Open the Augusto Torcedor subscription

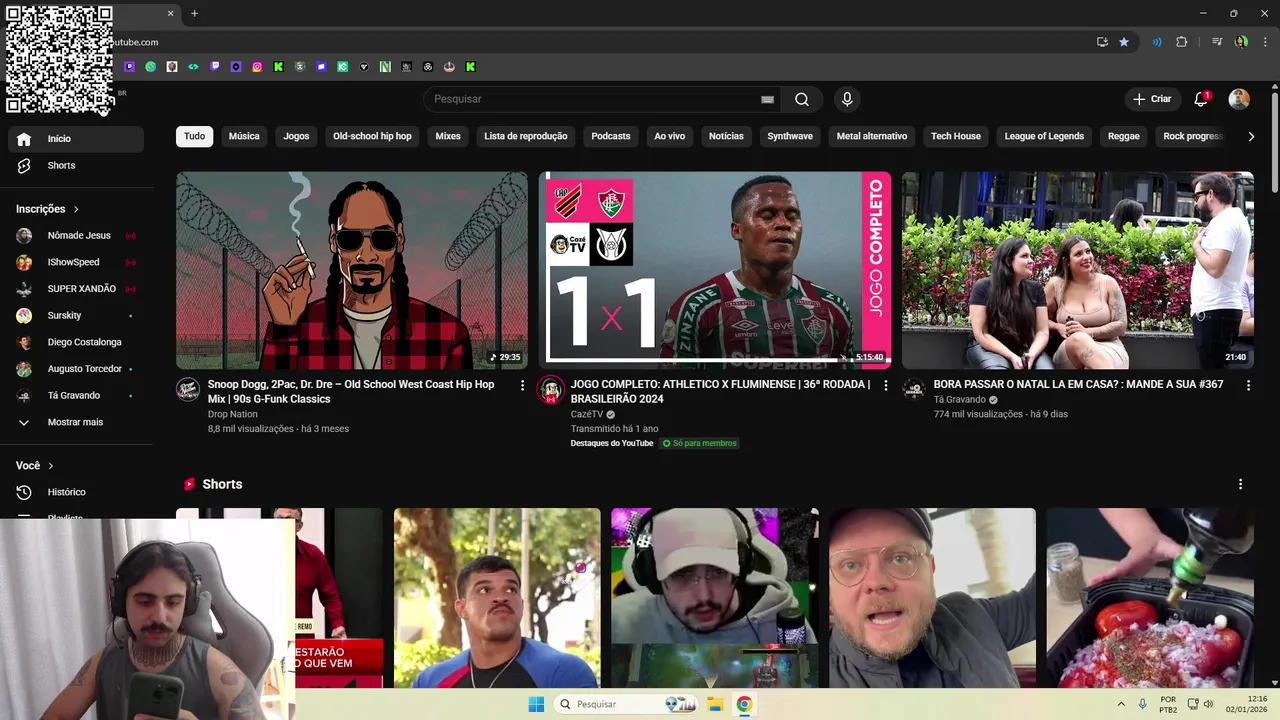76,369
